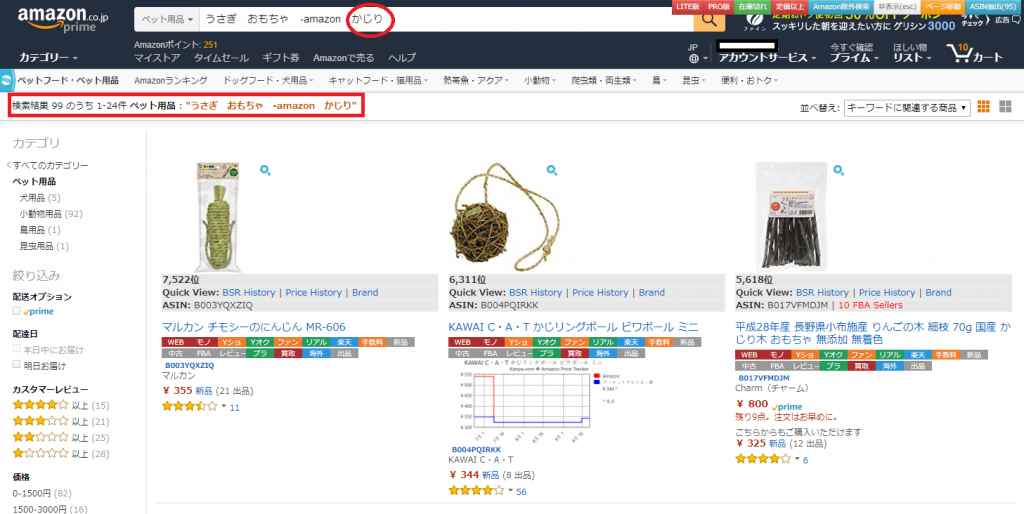Viewport: 1024px width, 514px height.
Task: Click モノ tag under りんごの木 product
Action: 777,355
